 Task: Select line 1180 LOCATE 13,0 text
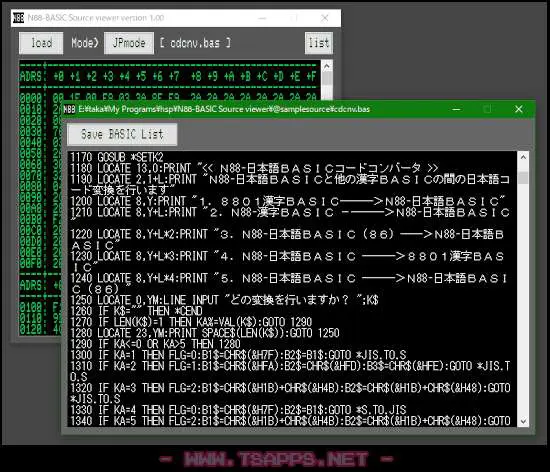(254, 168)
